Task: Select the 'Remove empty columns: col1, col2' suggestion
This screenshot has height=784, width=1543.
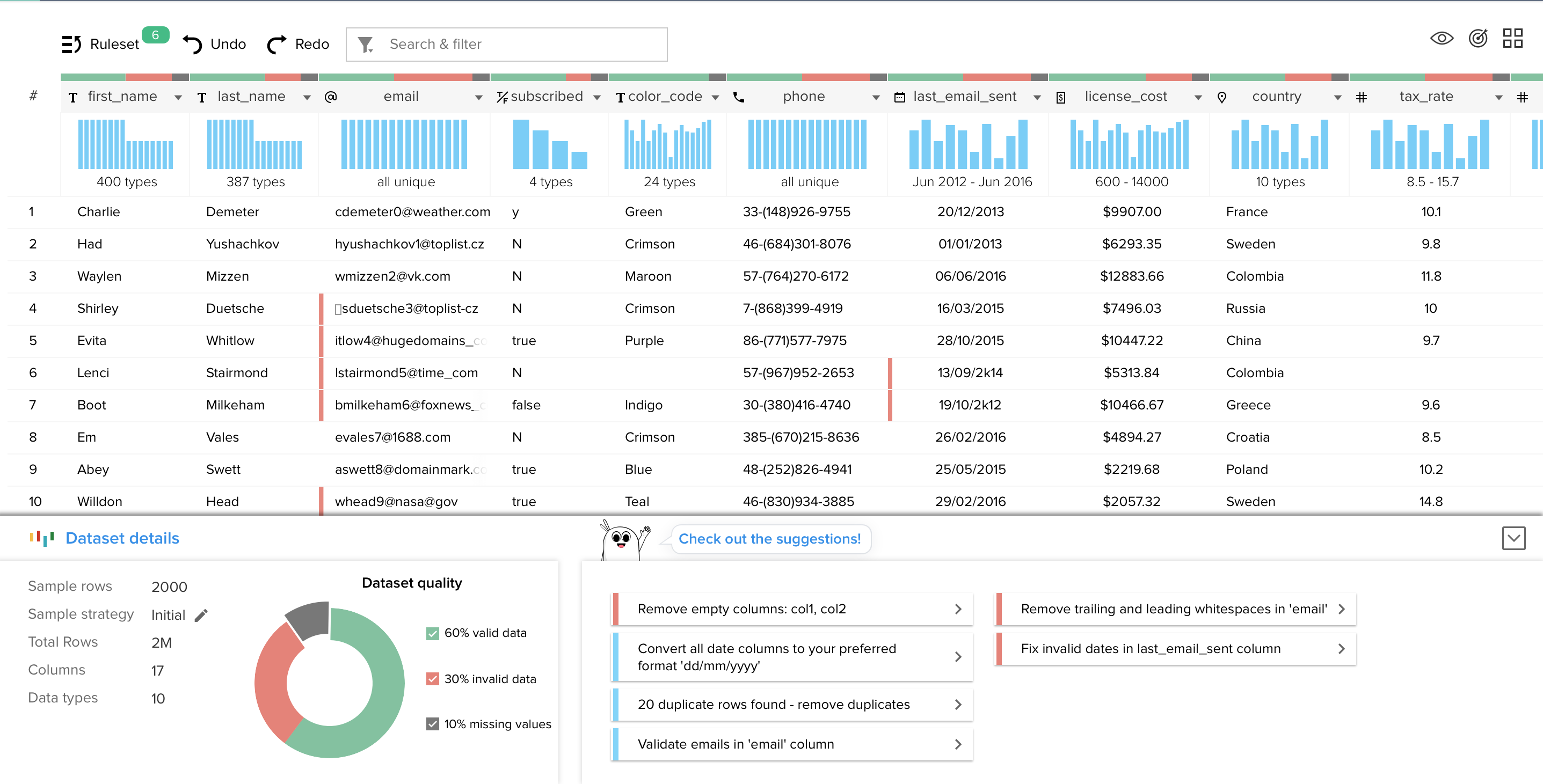Action: point(792,609)
